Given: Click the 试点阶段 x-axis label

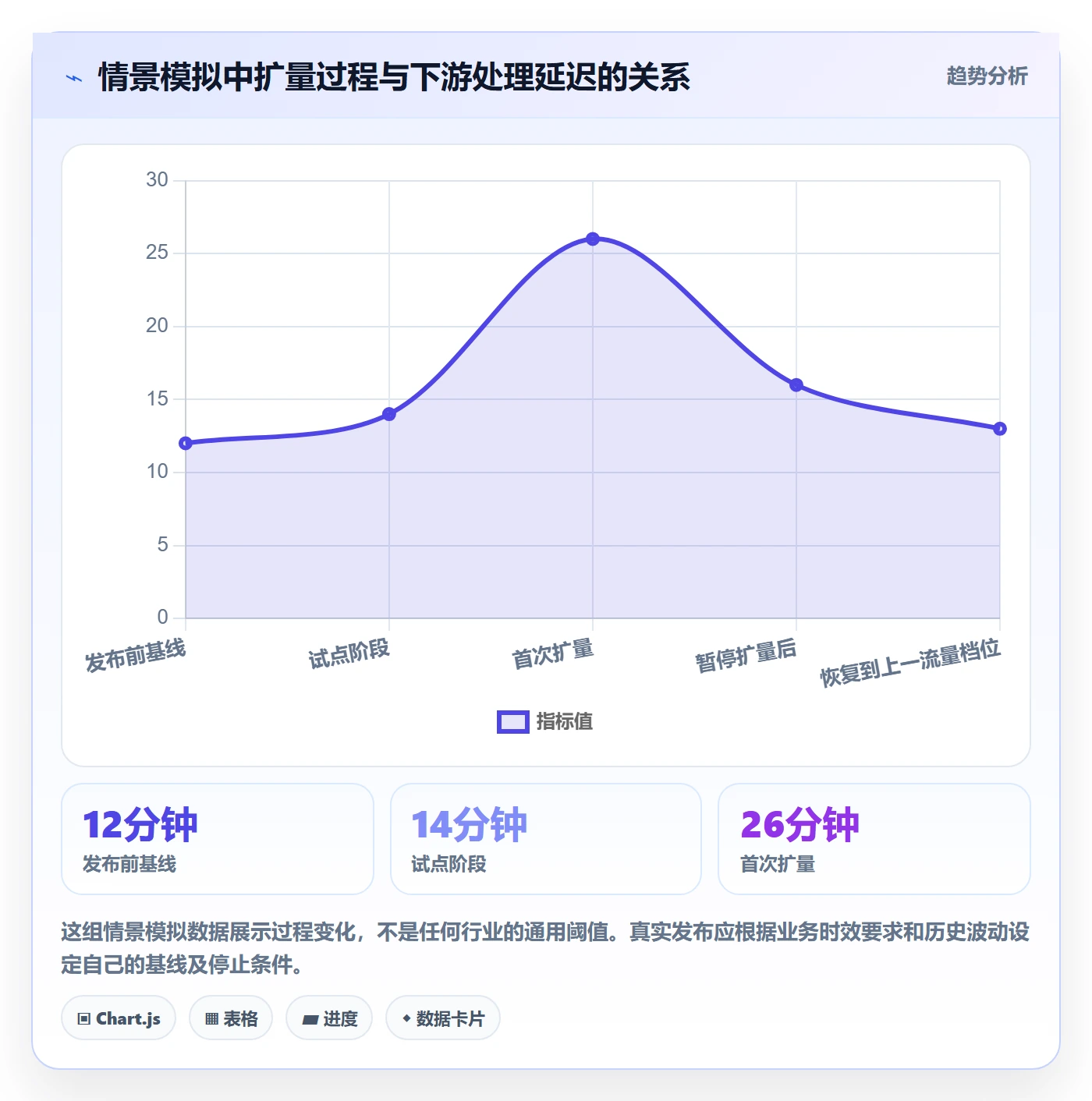Looking at the screenshot, I should (349, 653).
